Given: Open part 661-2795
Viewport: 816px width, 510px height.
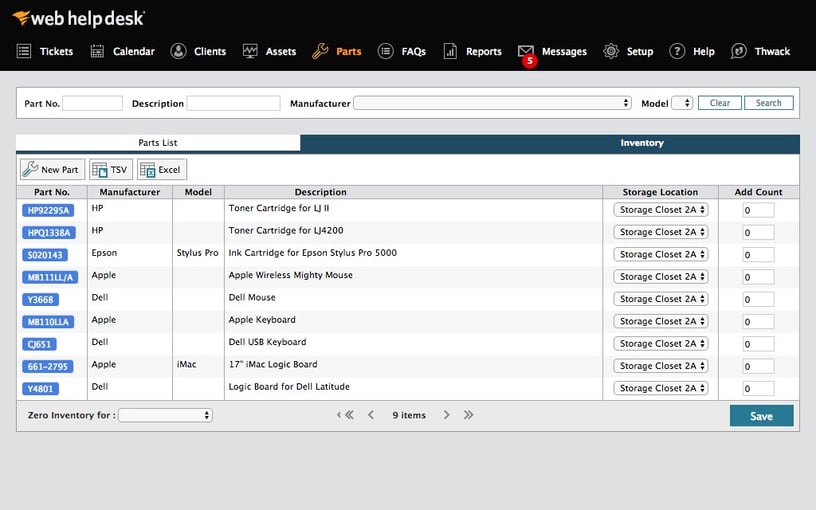Looking at the screenshot, I should (47, 366).
